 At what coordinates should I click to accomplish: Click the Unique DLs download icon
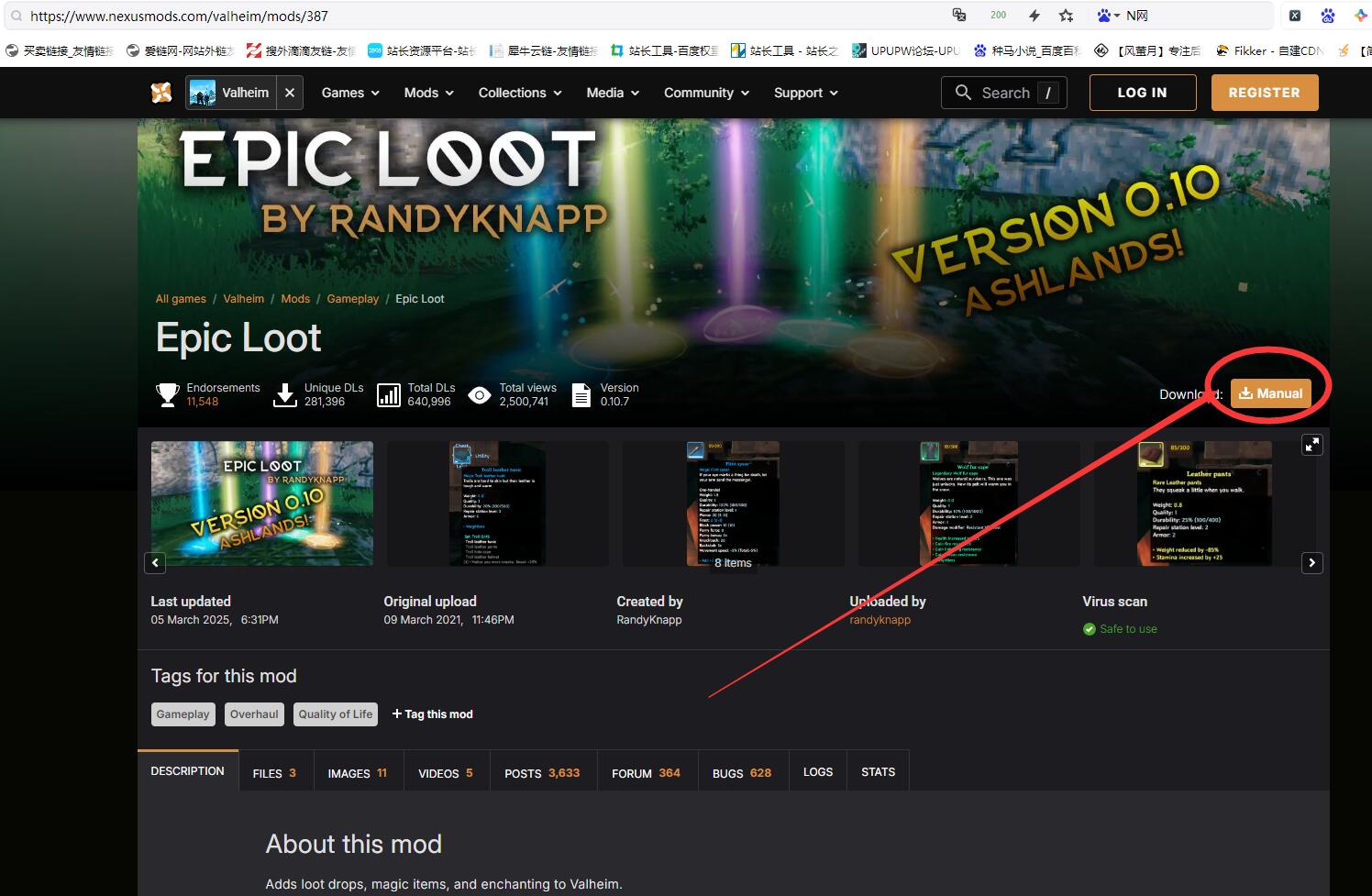(285, 395)
